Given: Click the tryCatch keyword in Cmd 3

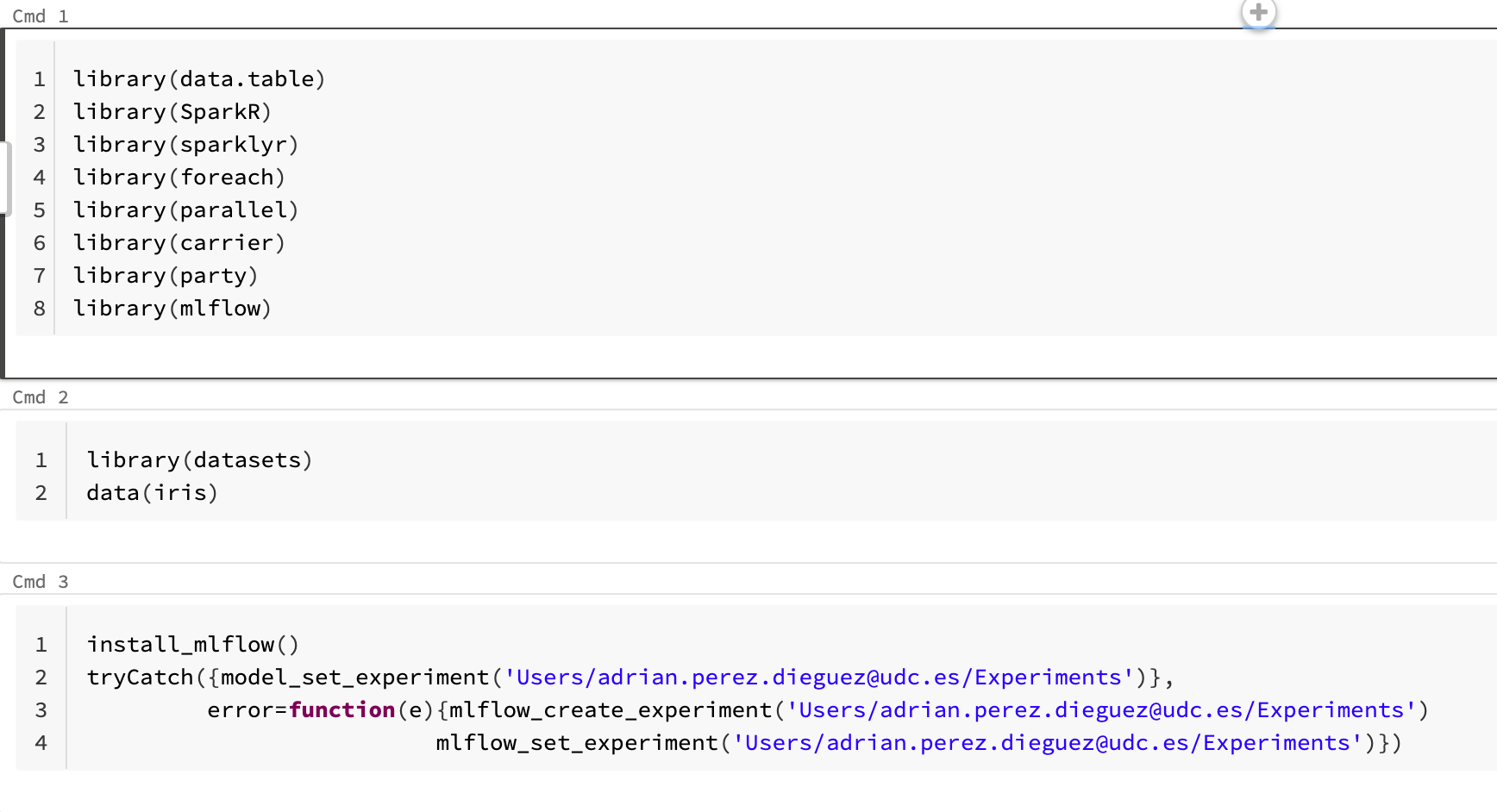Looking at the screenshot, I should point(140,678).
